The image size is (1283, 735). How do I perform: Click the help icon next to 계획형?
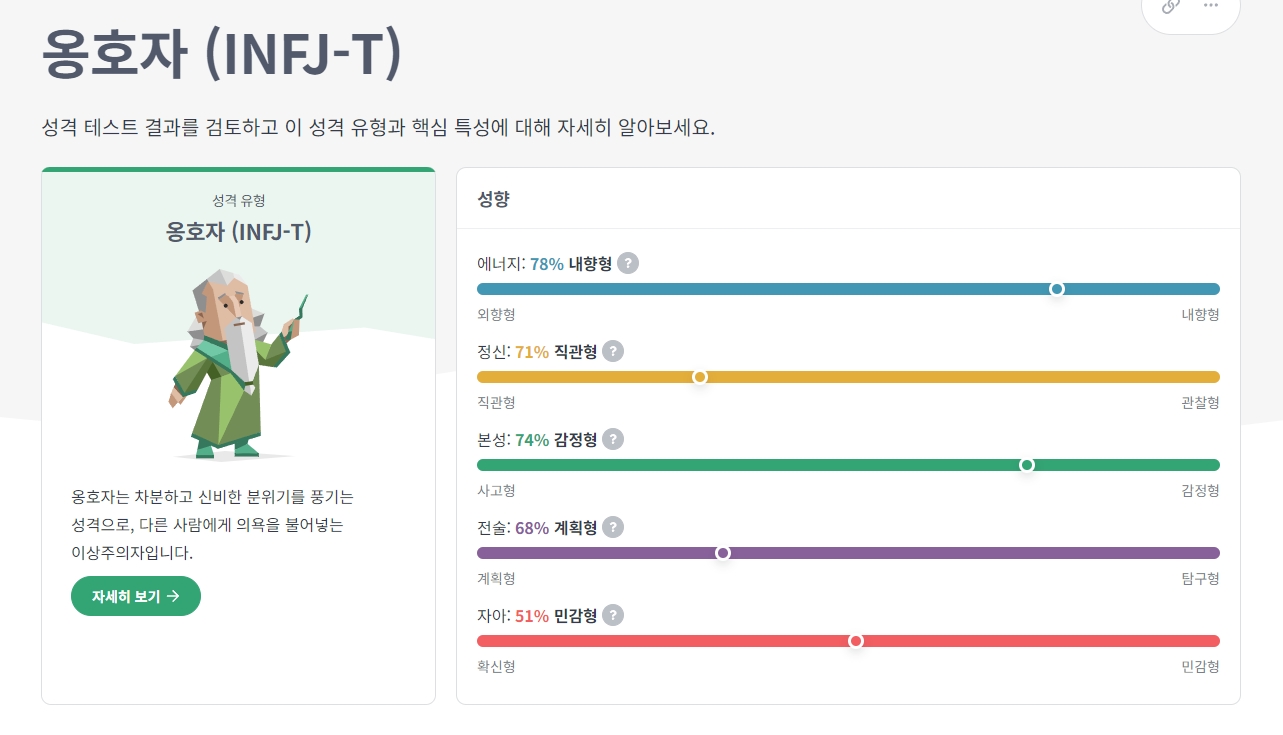(x=613, y=527)
